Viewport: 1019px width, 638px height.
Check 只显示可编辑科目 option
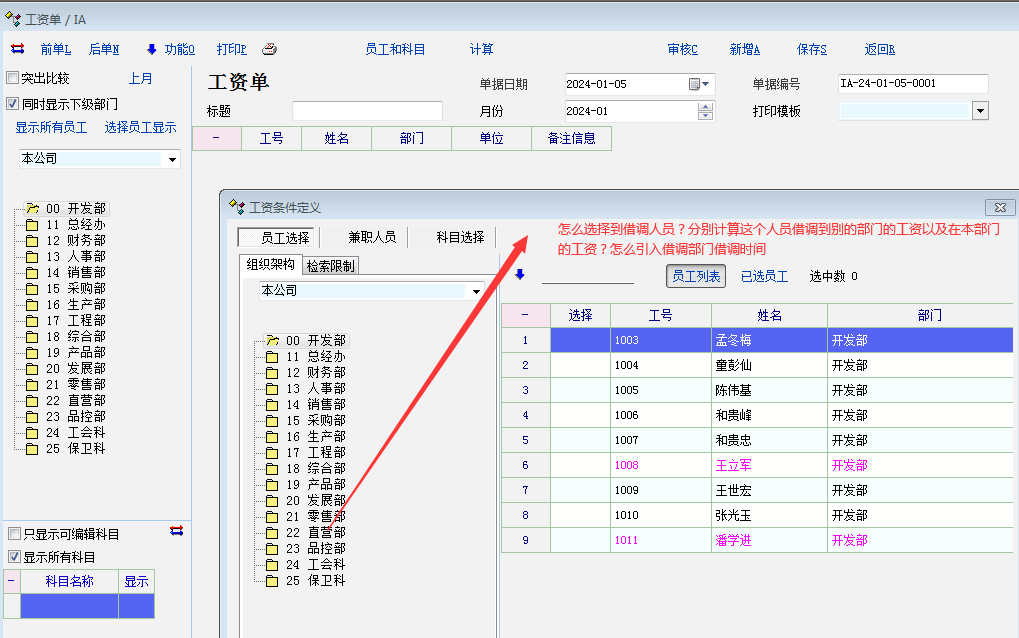[x=14, y=534]
